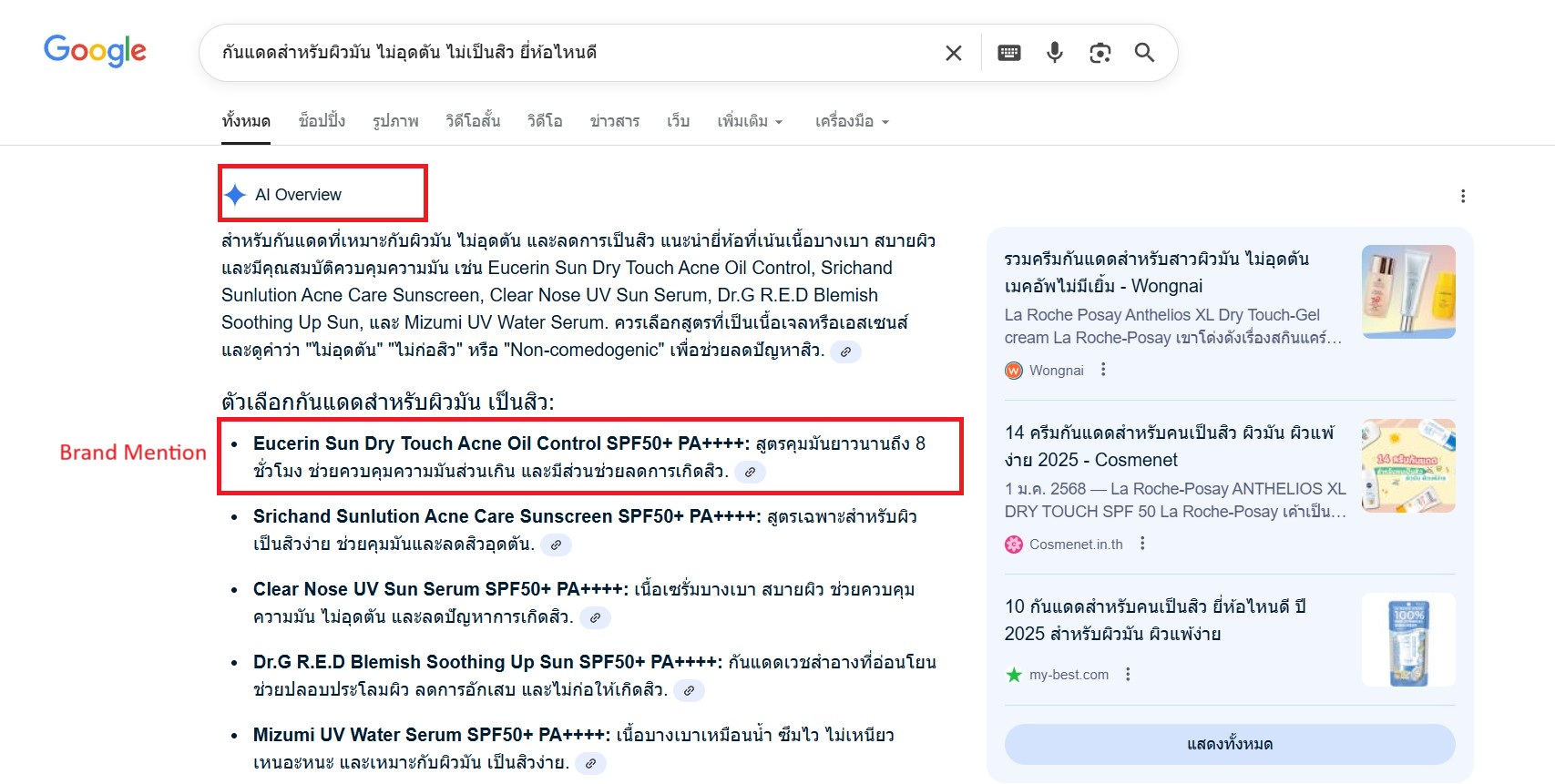Clear the search box with the X icon
The image size is (1555, 784).
[953, 53]
